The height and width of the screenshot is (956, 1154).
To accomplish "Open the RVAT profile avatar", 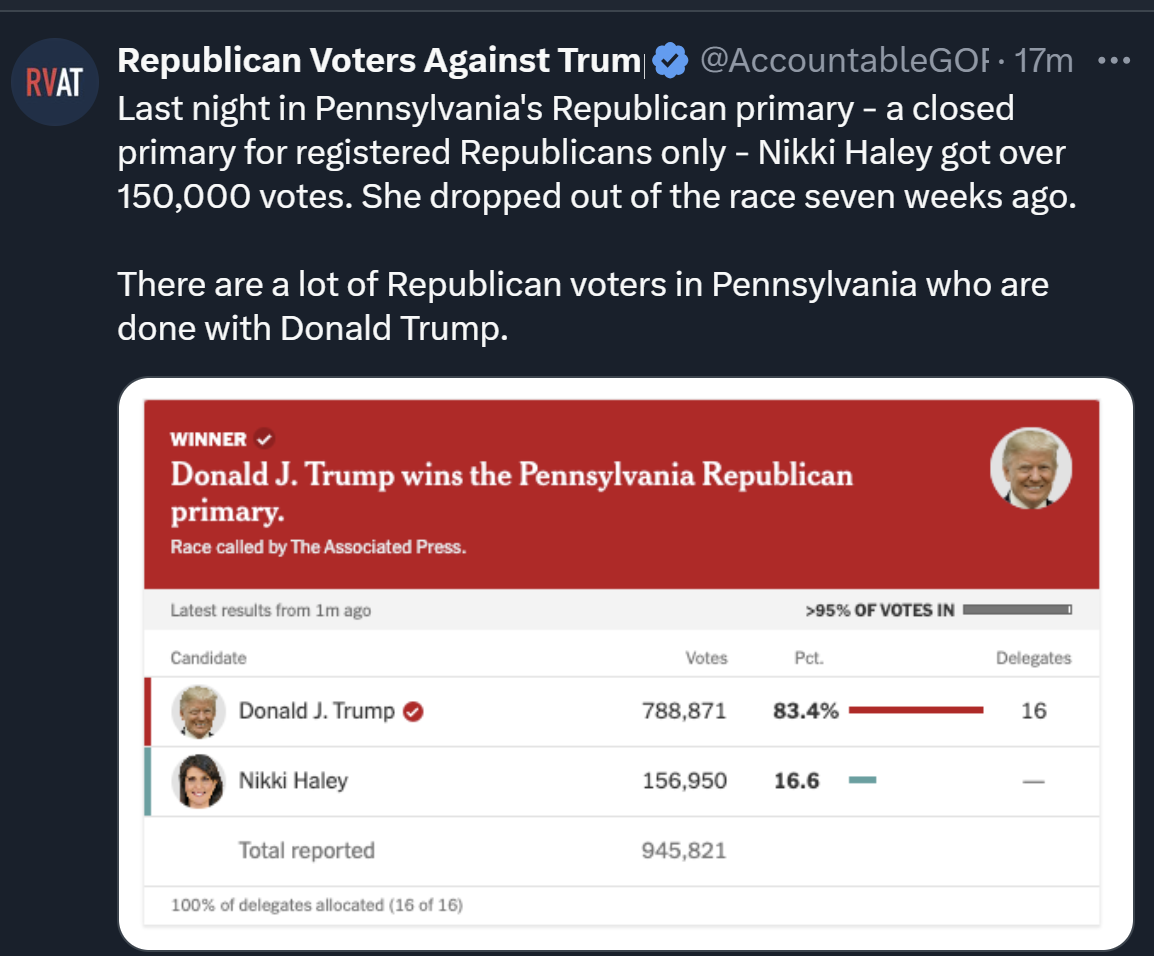I will [54, 82].
